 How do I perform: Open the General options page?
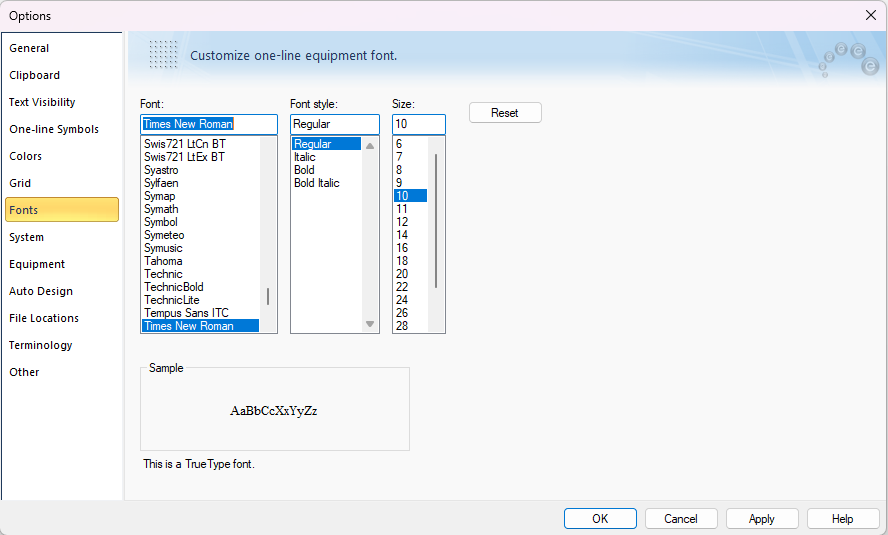point(62,48)
